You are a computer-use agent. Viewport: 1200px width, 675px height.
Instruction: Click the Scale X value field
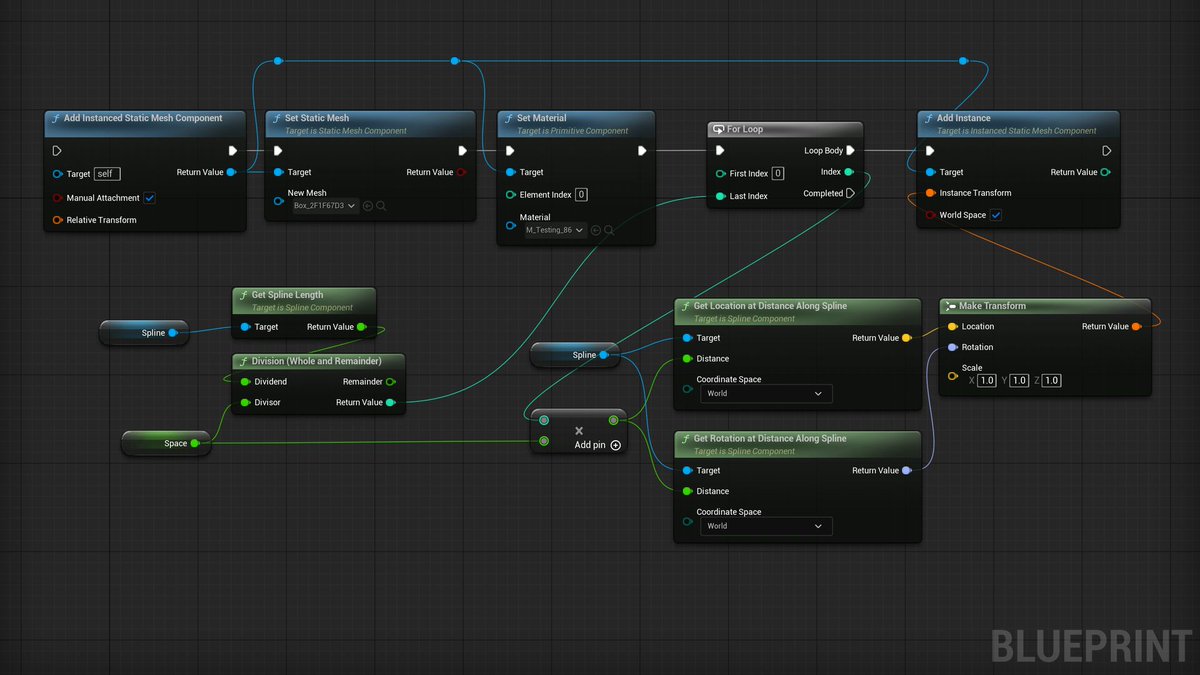click(986, 381)
